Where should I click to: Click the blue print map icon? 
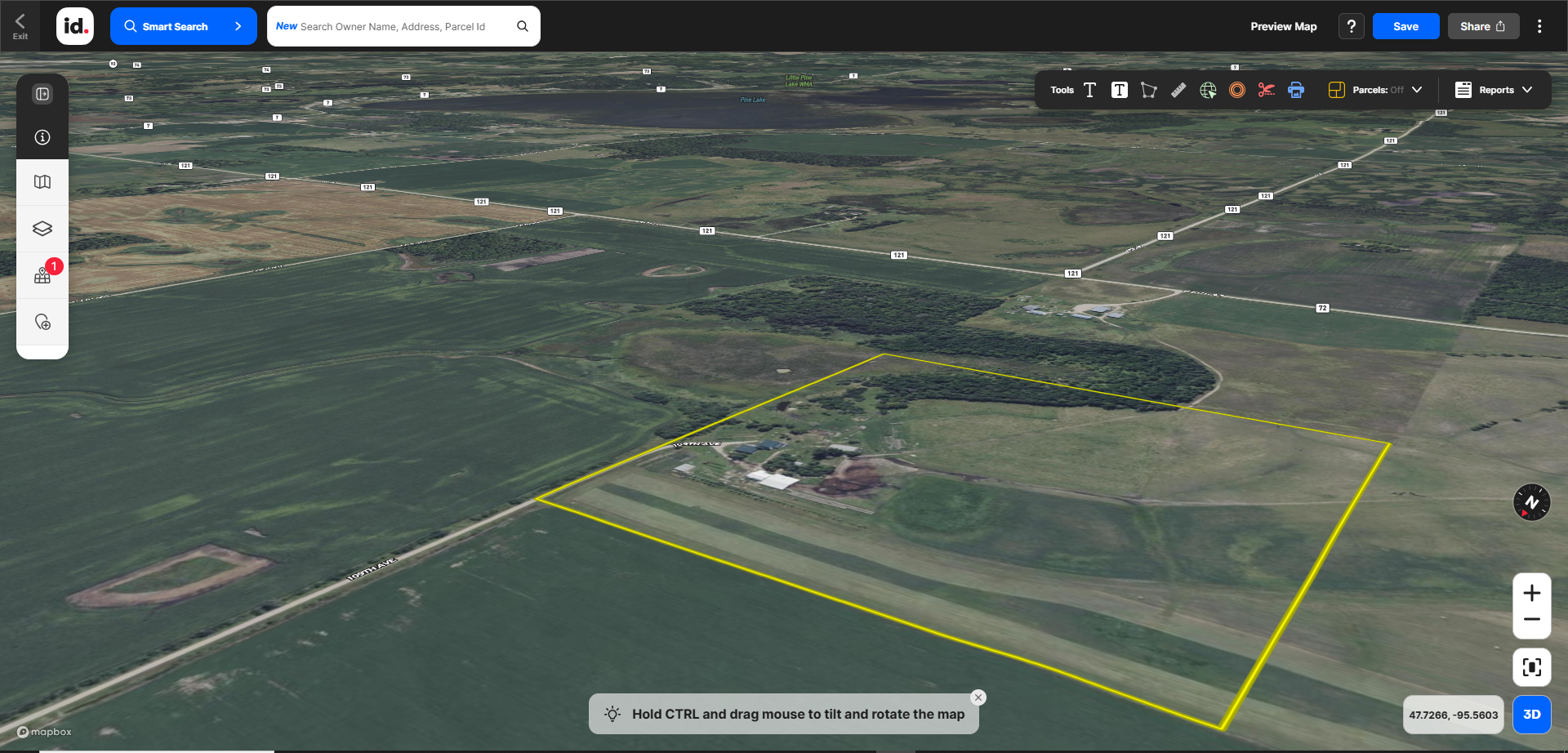click(x=1296, y=91)
